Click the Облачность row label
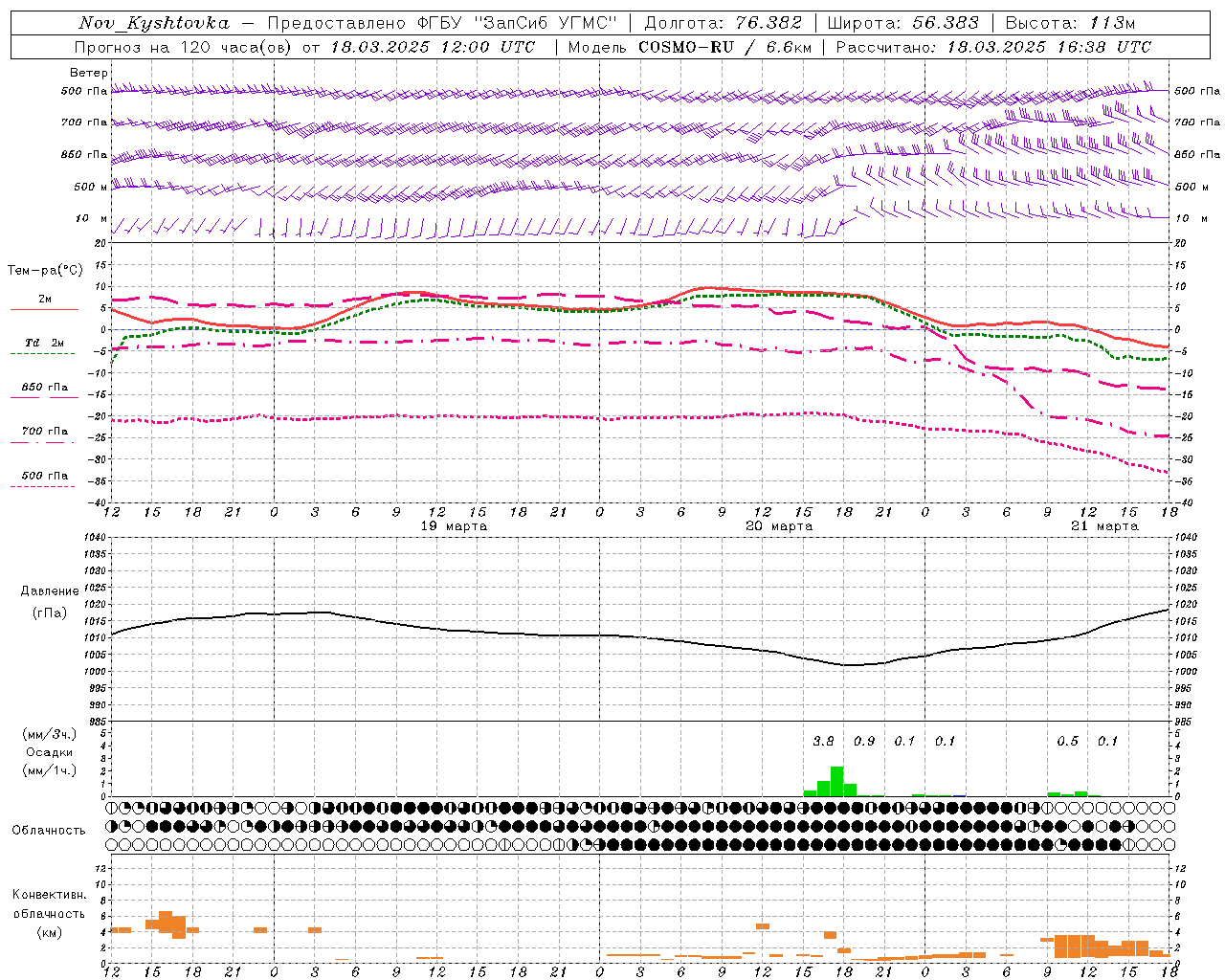 (x=49, y=830)
